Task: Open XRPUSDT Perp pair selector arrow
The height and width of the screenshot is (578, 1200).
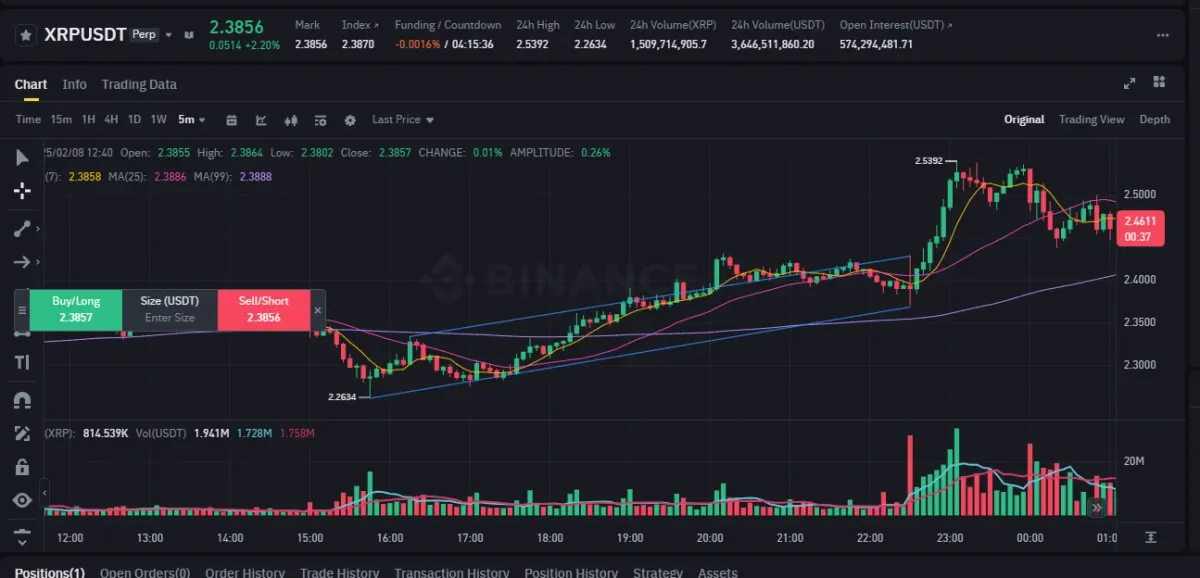Action: 169,35
